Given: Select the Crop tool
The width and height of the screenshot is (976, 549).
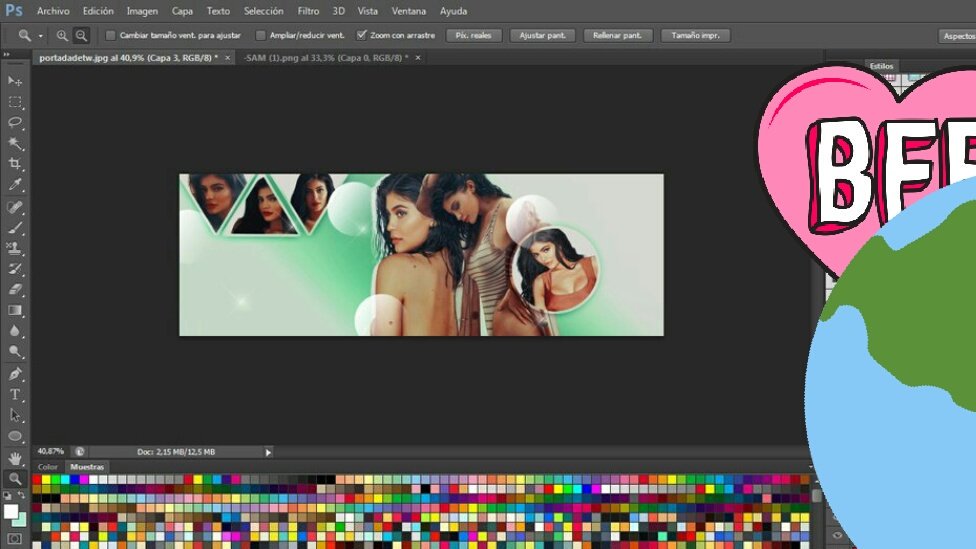Looking at the screenshot, I should pyautogui.click(x=15, y=164).
